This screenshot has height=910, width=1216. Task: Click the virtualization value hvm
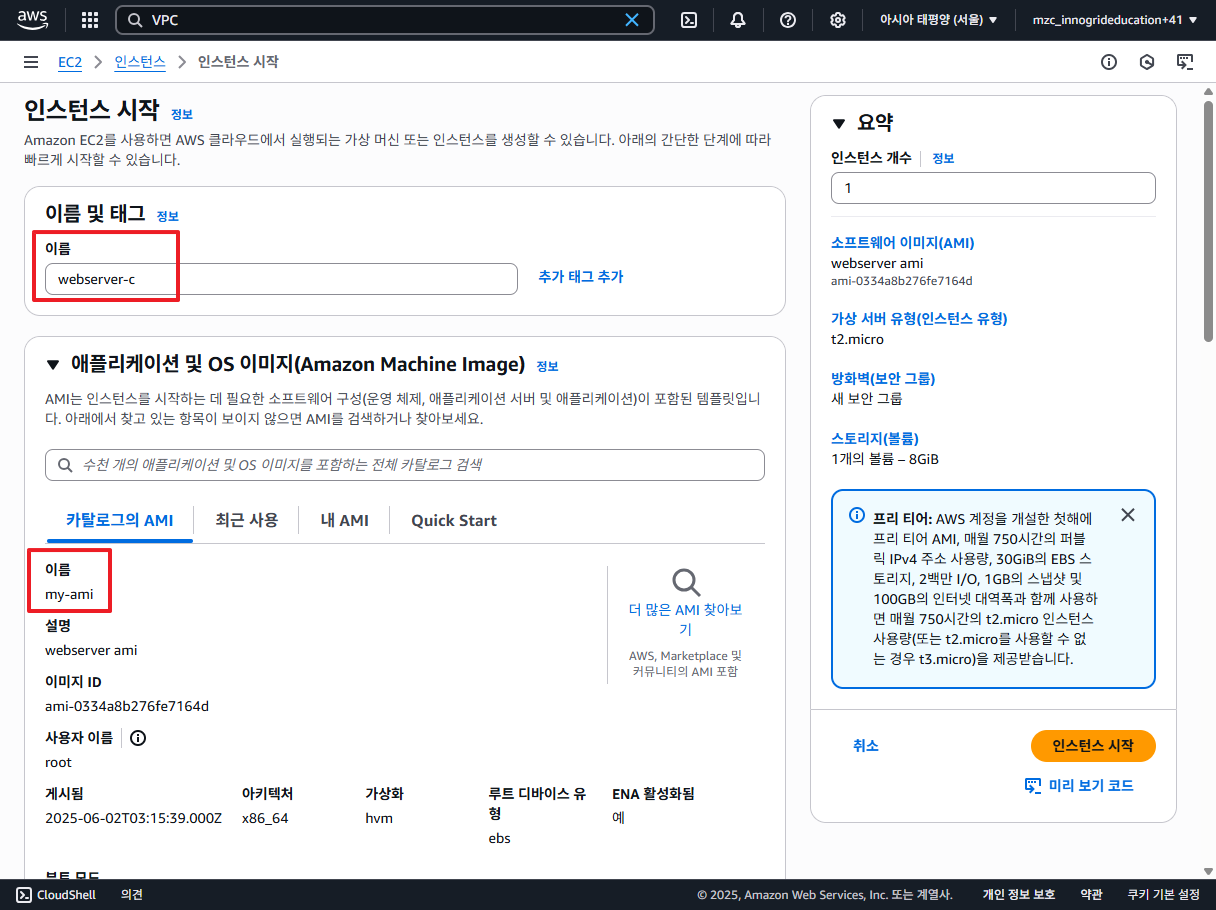pos(379,818)
